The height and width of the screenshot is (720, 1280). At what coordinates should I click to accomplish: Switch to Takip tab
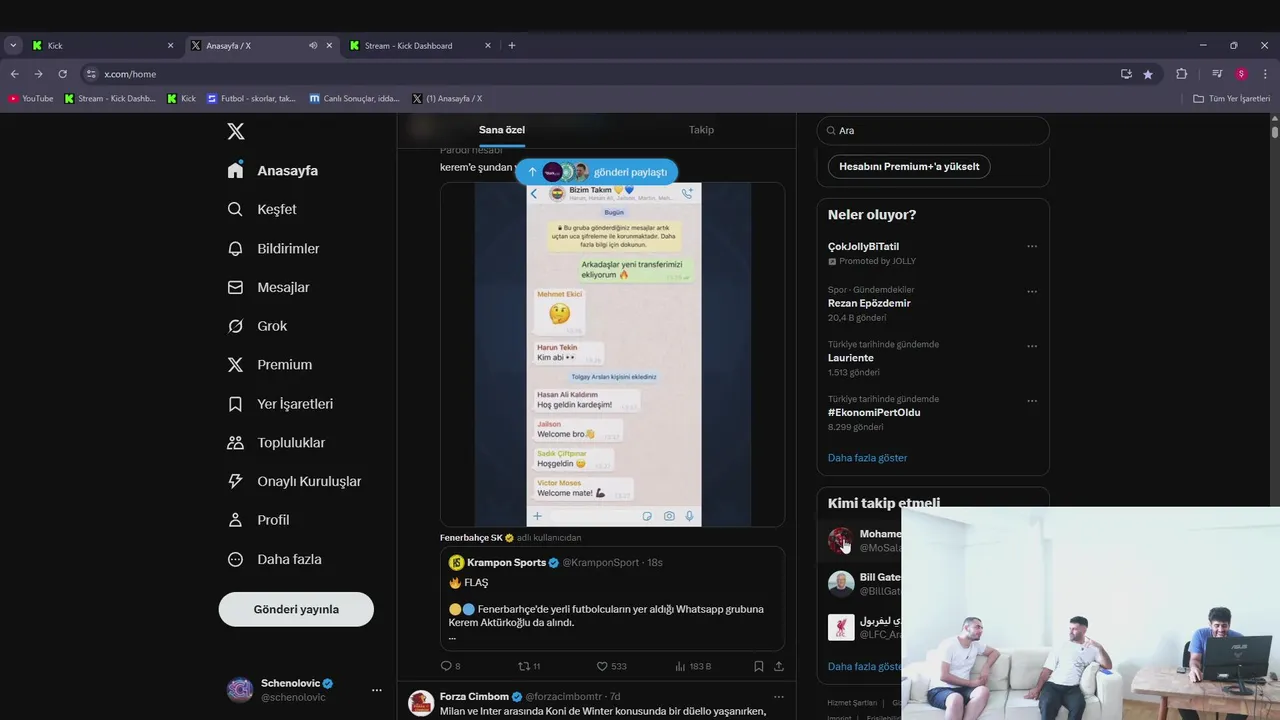pos(701,130)
